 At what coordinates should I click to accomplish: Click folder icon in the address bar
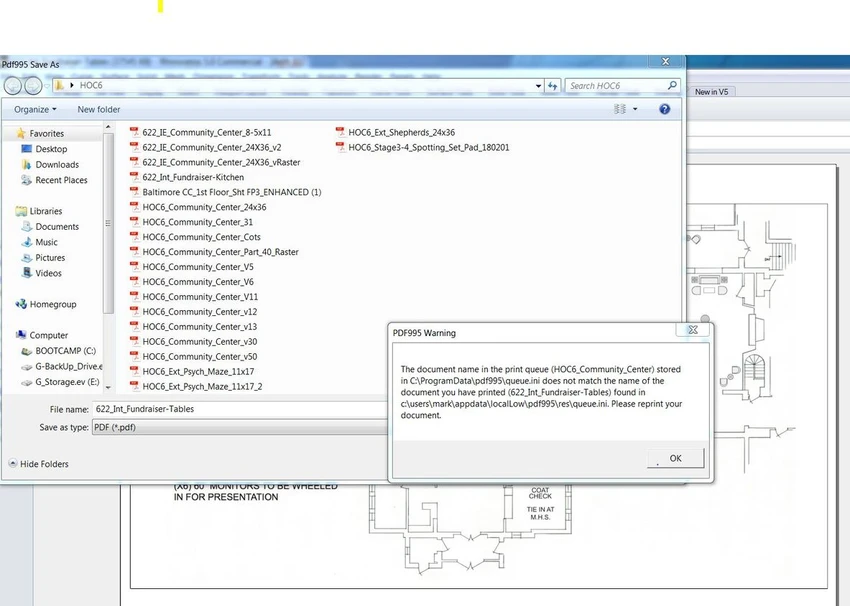pos(59,86)
